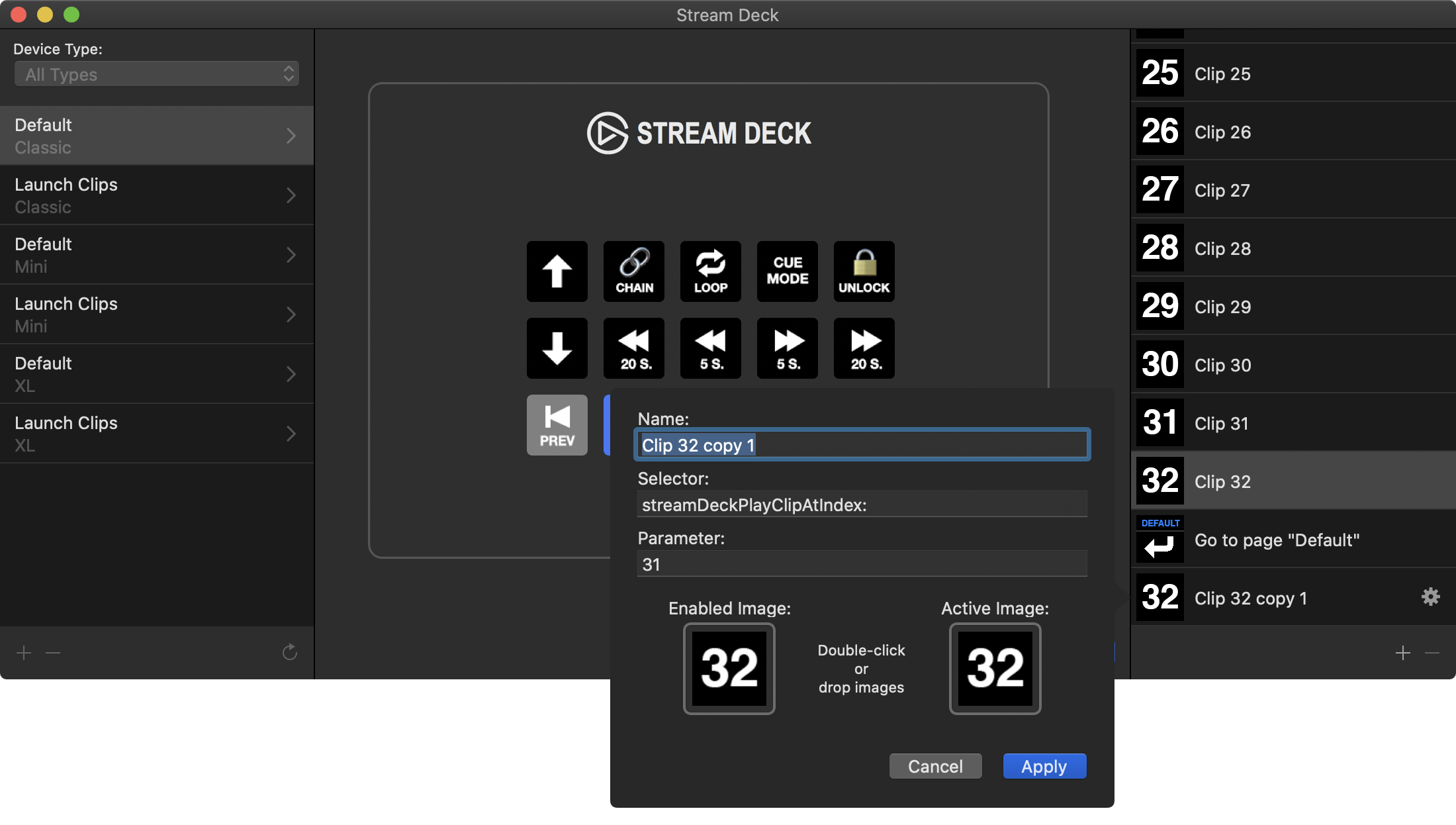Remove action with right minus icon
Screen dimensions: 1456x825
point(1432,653)
